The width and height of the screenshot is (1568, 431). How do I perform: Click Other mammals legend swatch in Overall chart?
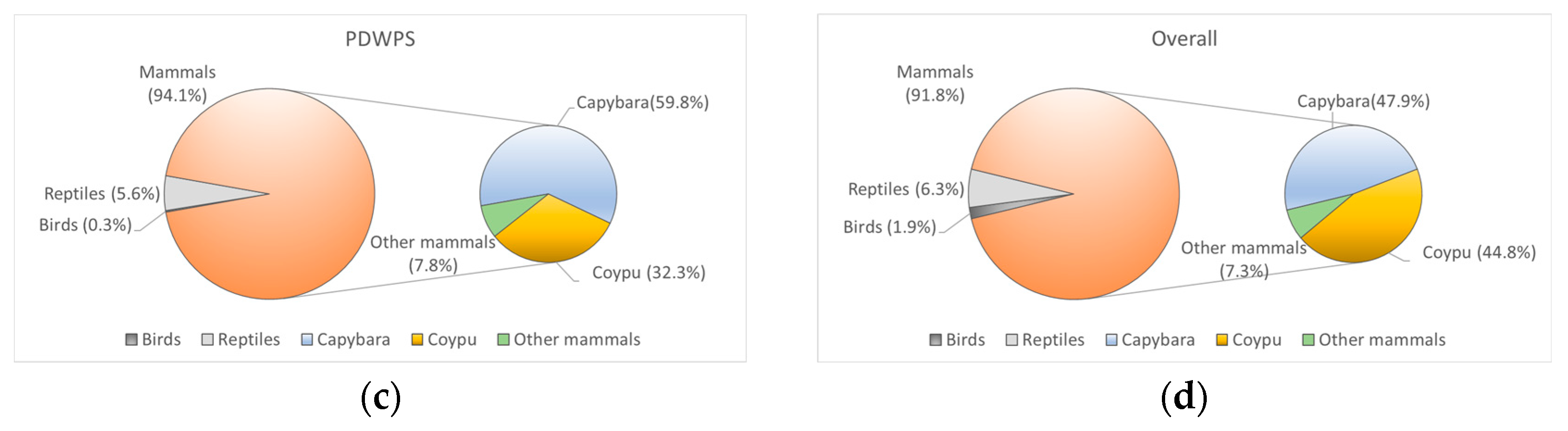tap(1308, 339)
